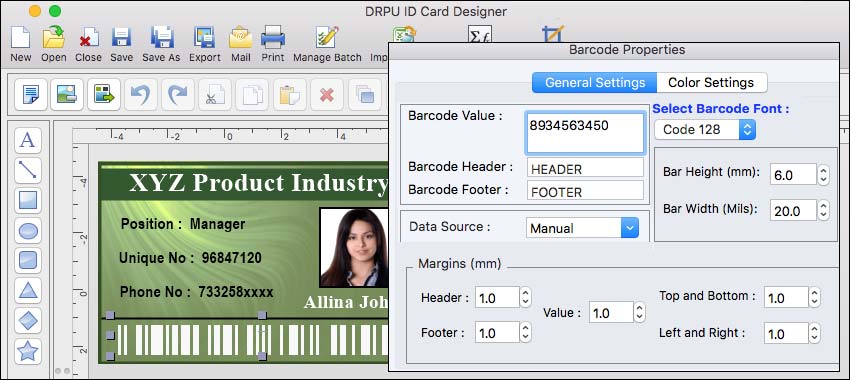The width and height of the screenshot is (850, 380).
Task: Open the Code 128 barcode font dropdown
Action: click(x=705, y=130)
